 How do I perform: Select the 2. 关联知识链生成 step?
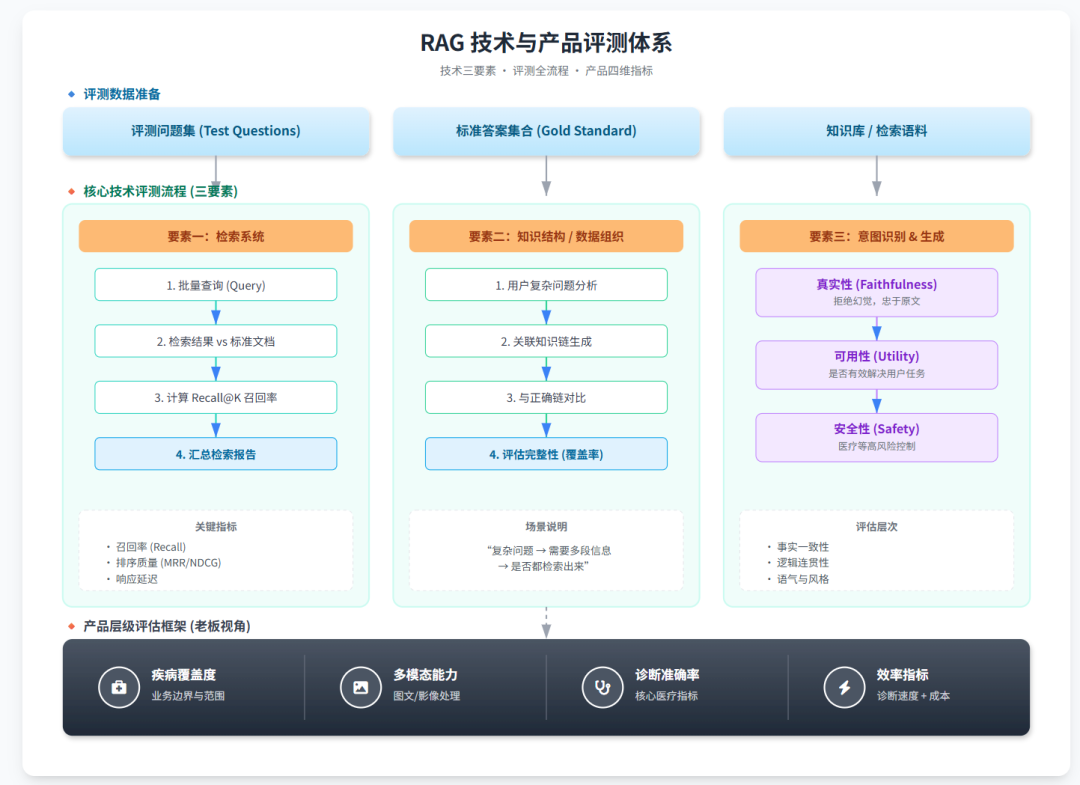tap(546, 341)
